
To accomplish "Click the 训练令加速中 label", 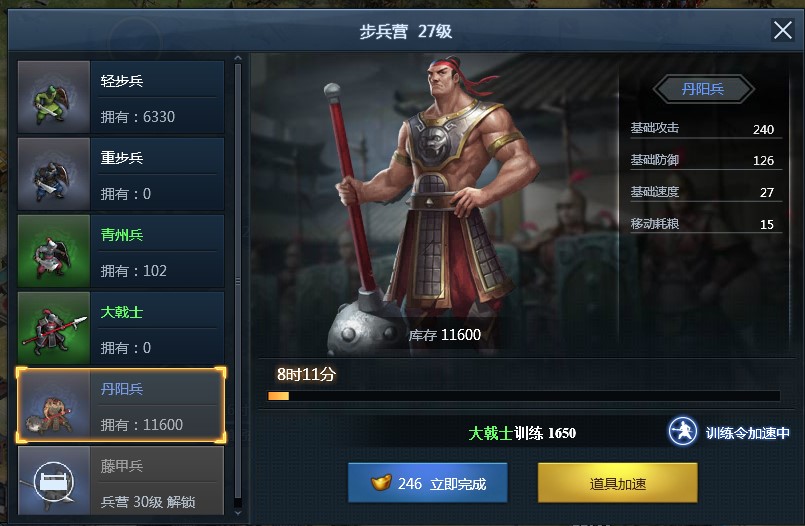I will (748, 433).
